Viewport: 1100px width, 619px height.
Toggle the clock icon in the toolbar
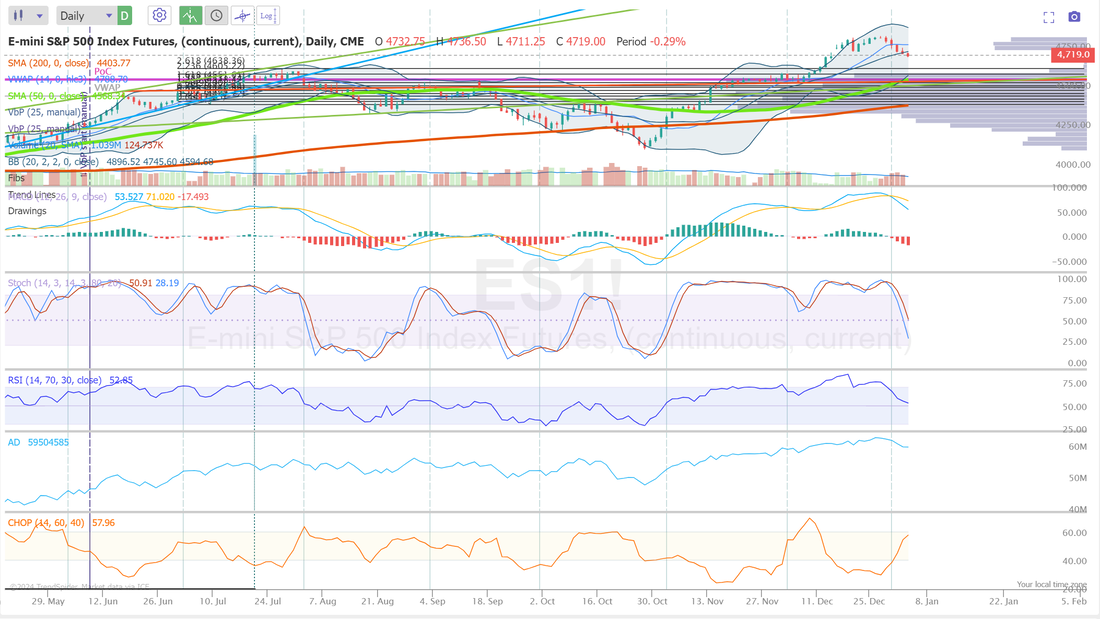(x=216, y=15)
